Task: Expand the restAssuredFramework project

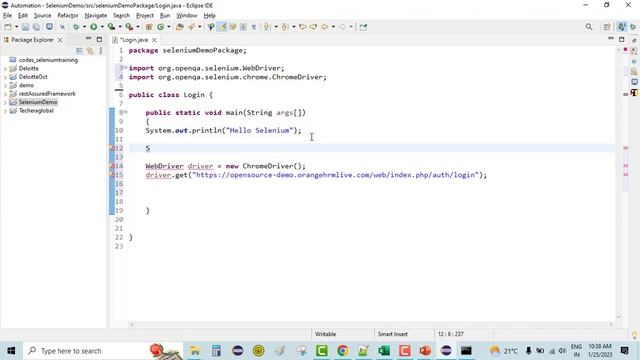Action: click(5, 94)
